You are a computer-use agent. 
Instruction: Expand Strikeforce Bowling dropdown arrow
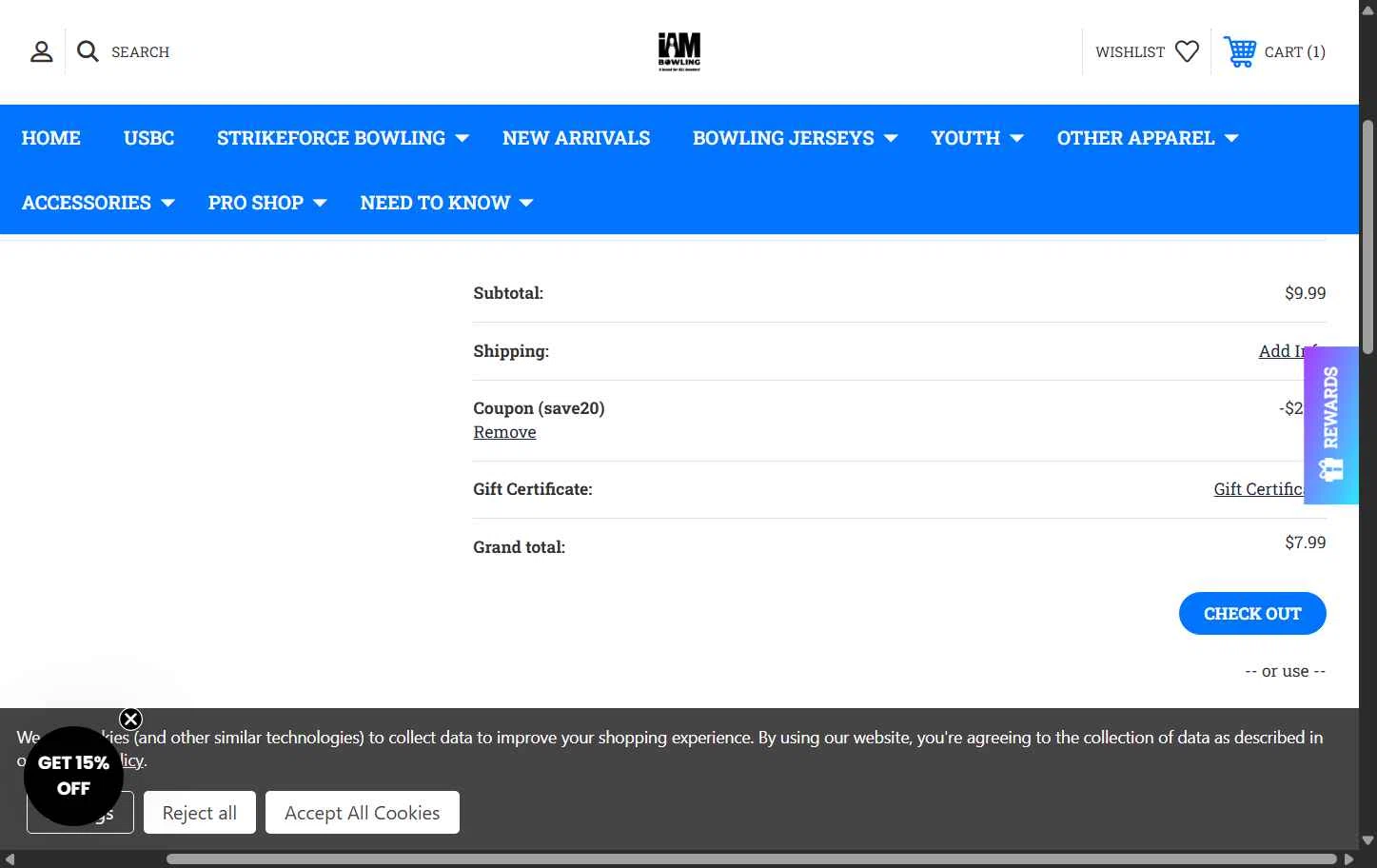coord(462,139)
